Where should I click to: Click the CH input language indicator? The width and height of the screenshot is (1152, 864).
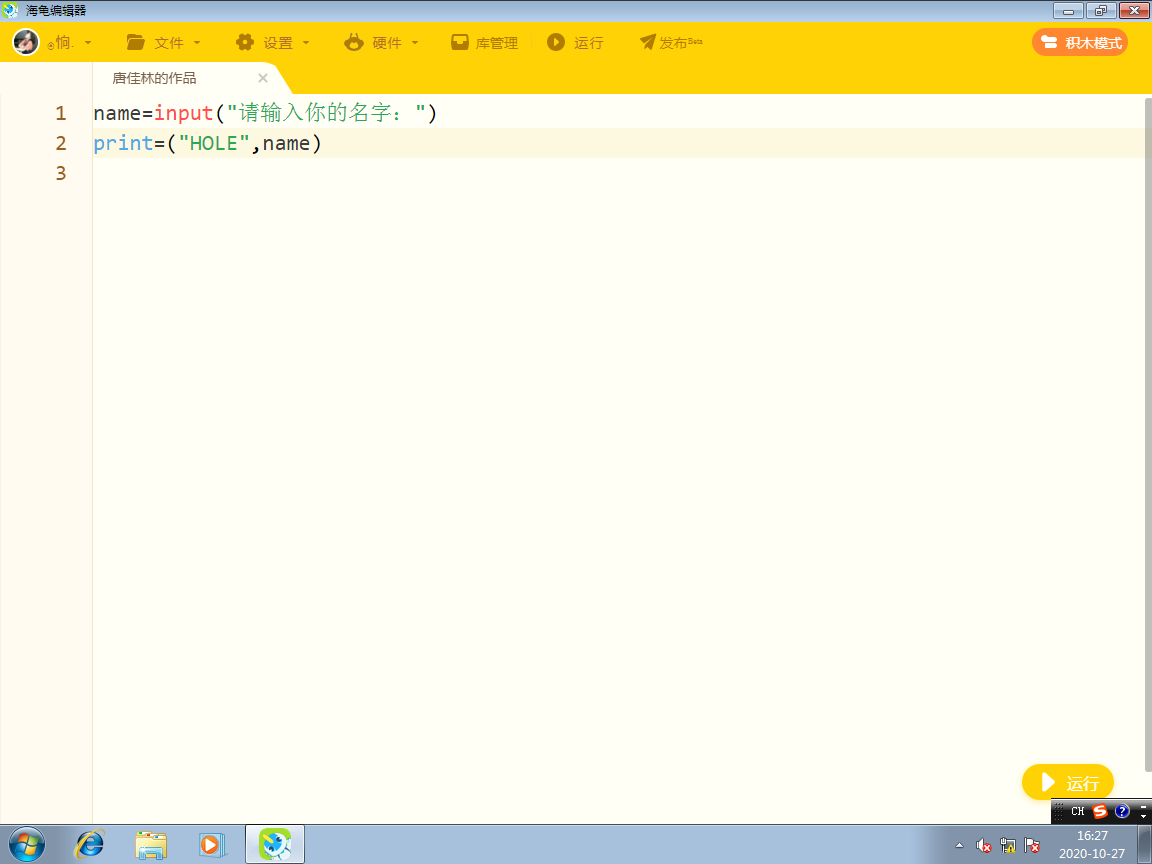pos(1078,811)
